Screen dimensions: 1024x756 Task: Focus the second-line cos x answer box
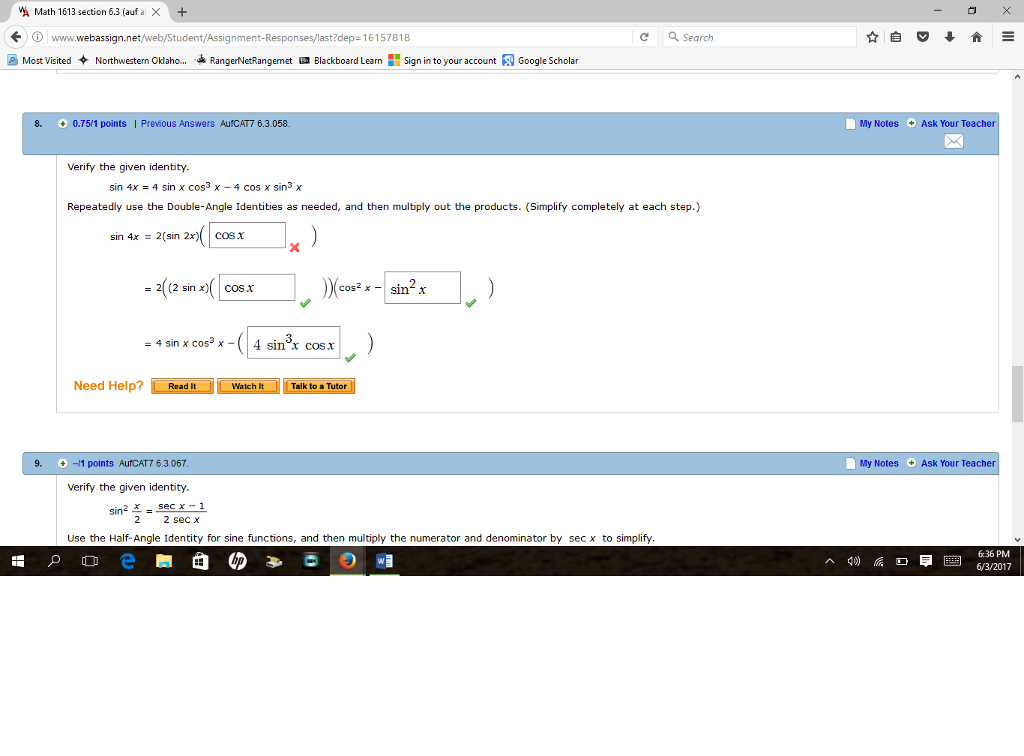tap(257, 287)
